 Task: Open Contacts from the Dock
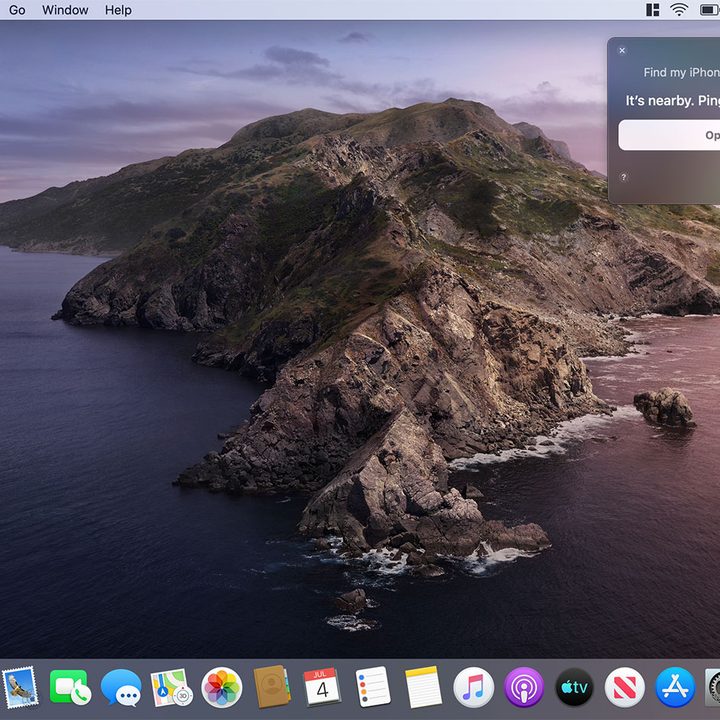coord(272,686)
